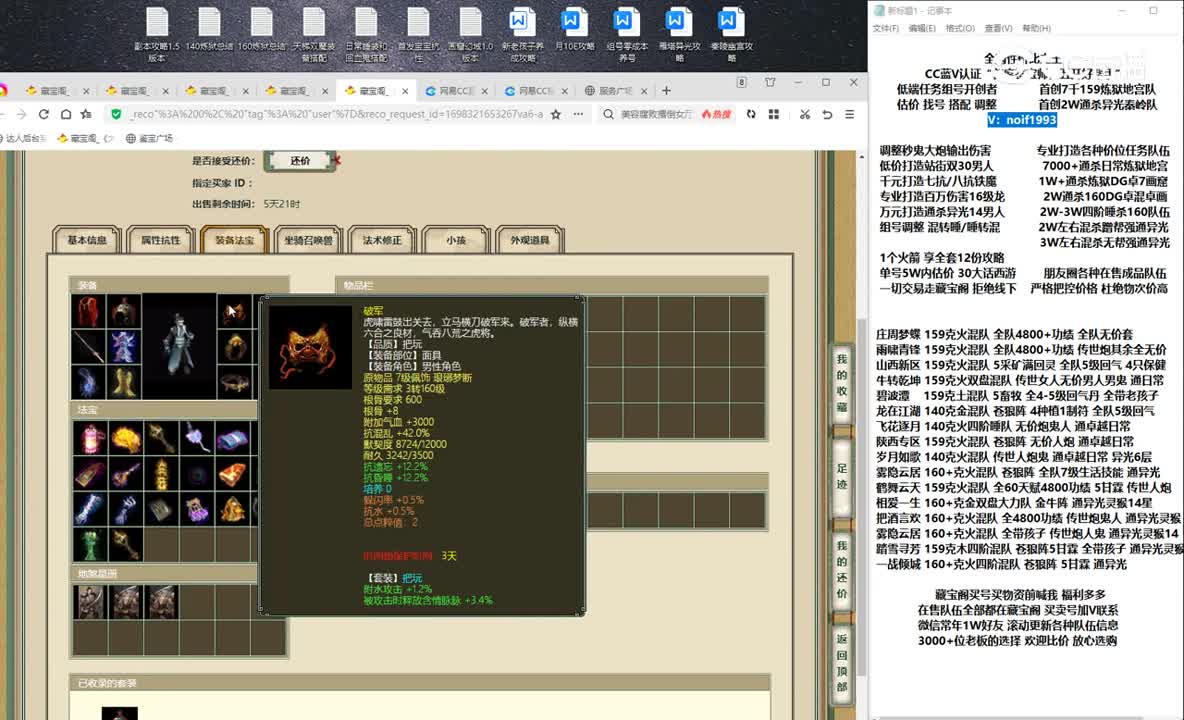This screenshot has height=720, width=1184.
Task: Select desktop document 月10E攻略
Action: coord(574,30)
